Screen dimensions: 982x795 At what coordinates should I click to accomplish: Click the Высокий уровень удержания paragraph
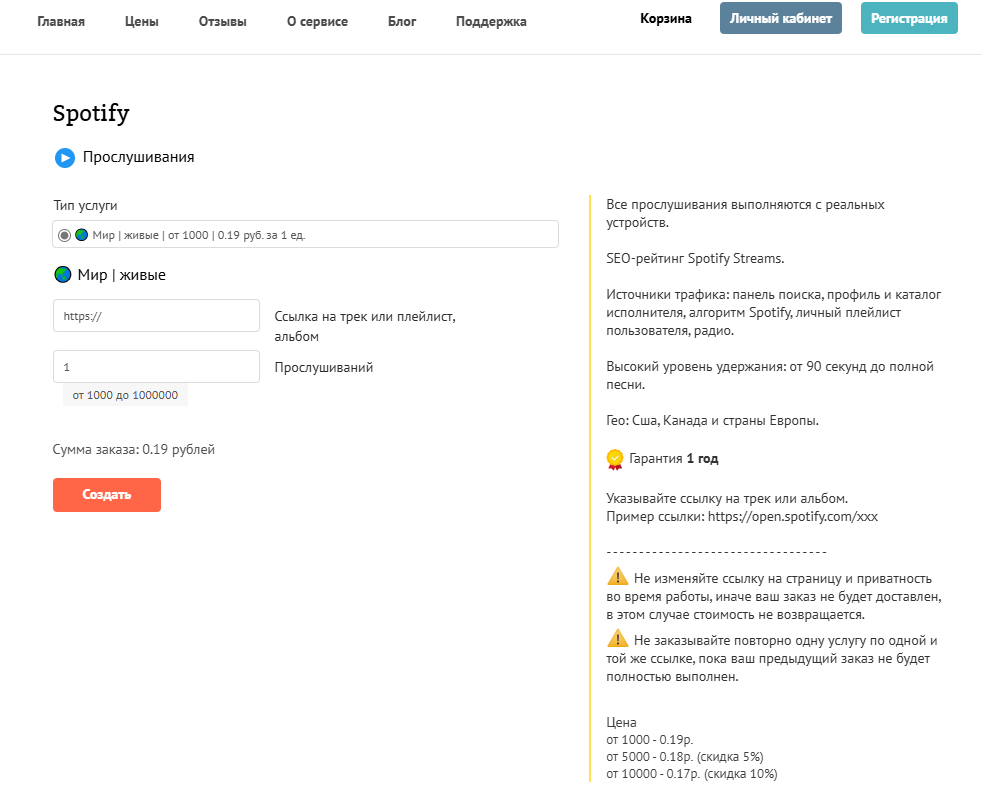[x=770, y=375]
